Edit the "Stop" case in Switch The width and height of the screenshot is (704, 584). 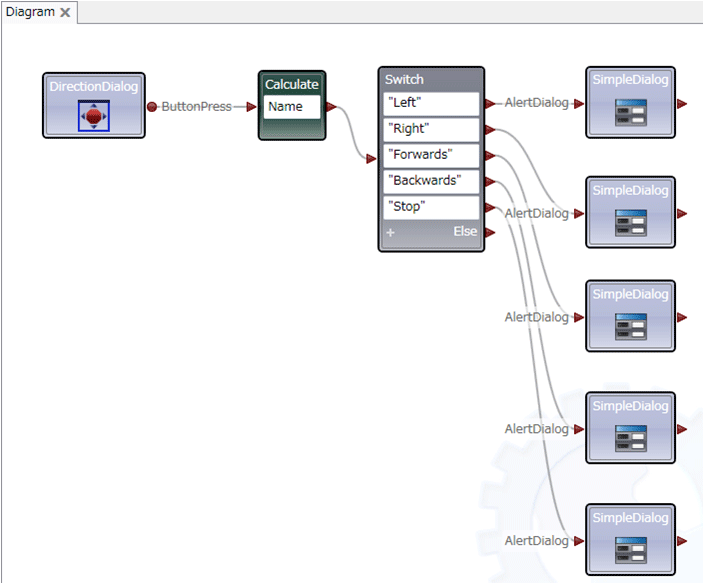[x=431, y=207]
